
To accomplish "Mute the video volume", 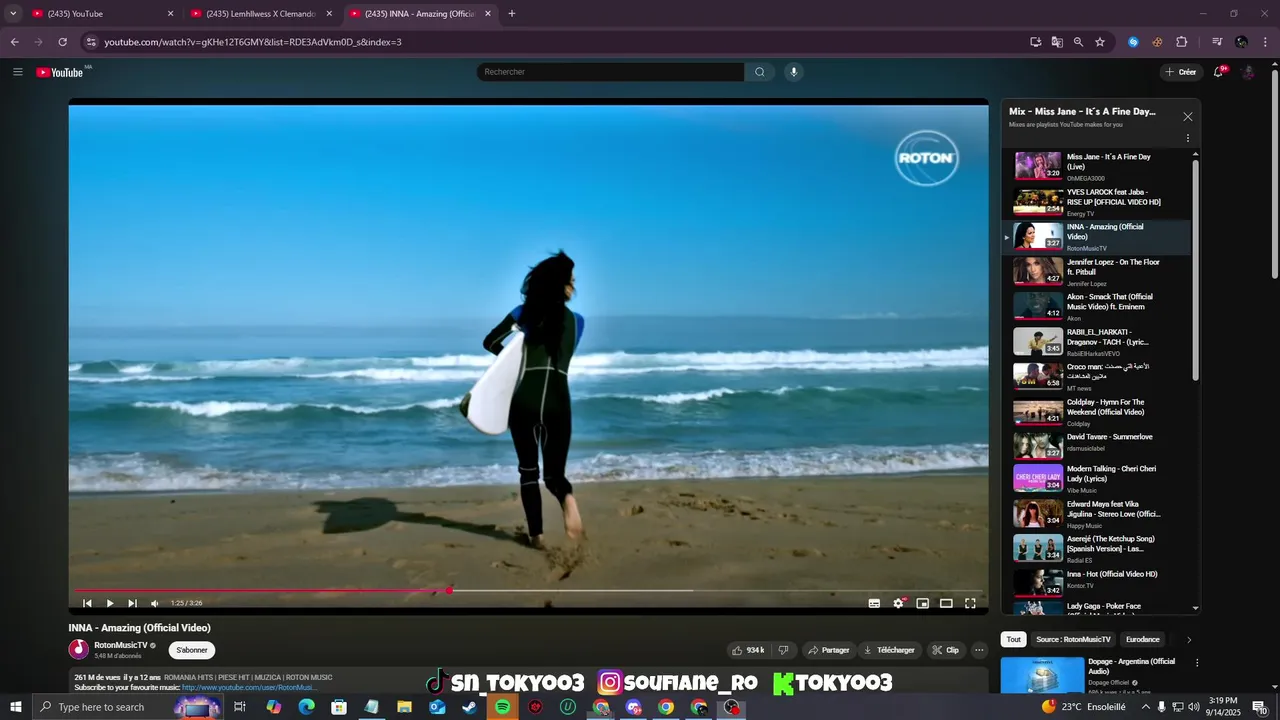I will 155,603.
